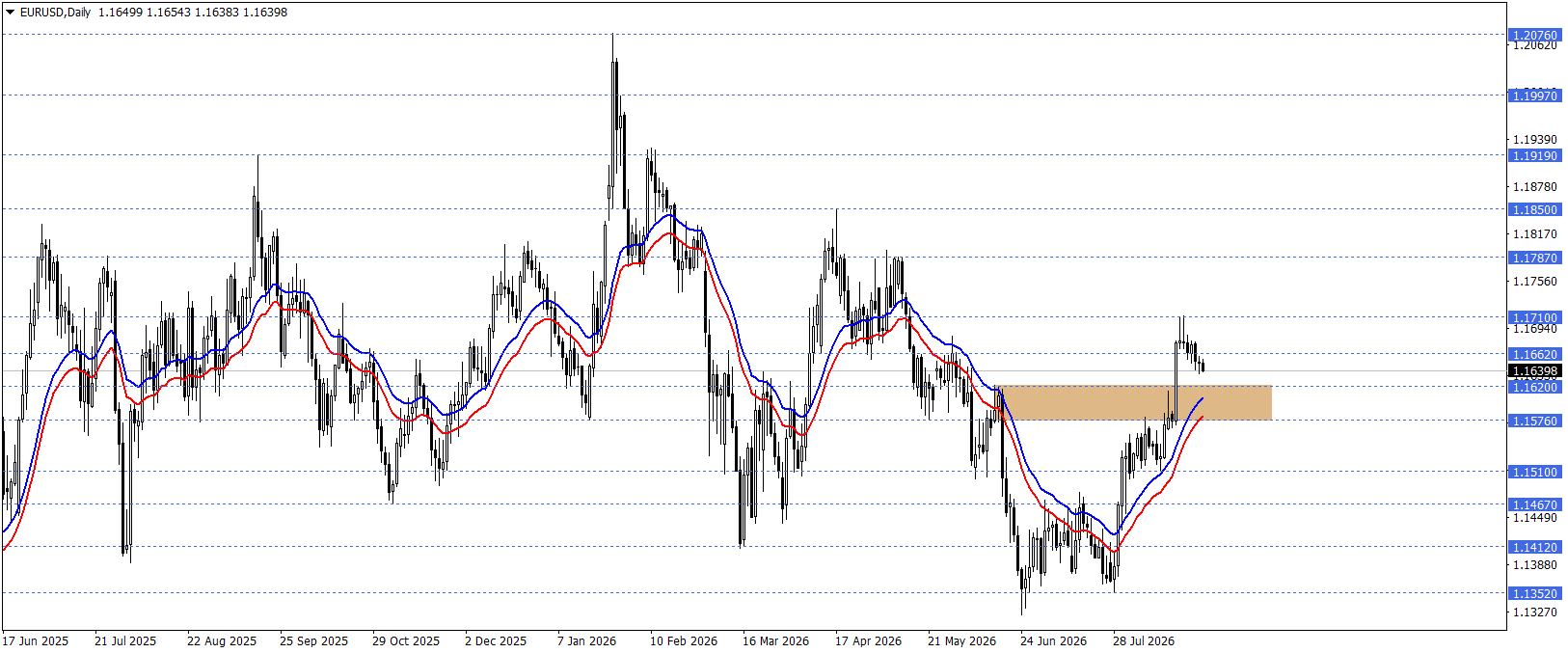Viewport: 1568px width, 653px height.
Task: Click the 1.16200 price level label
Action: tap(1534, 387)
